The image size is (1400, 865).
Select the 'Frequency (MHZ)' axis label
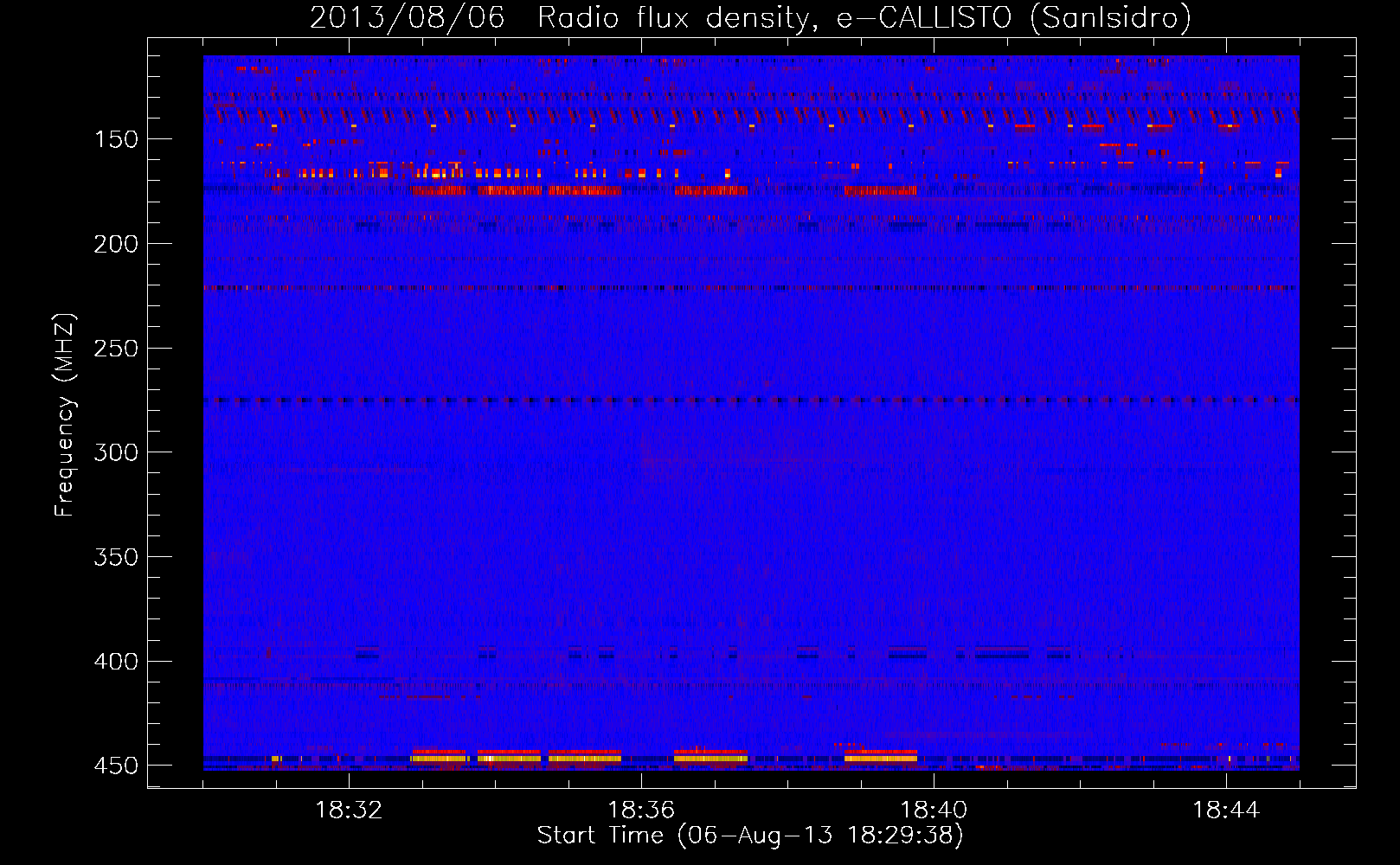[x=65, y=415]
